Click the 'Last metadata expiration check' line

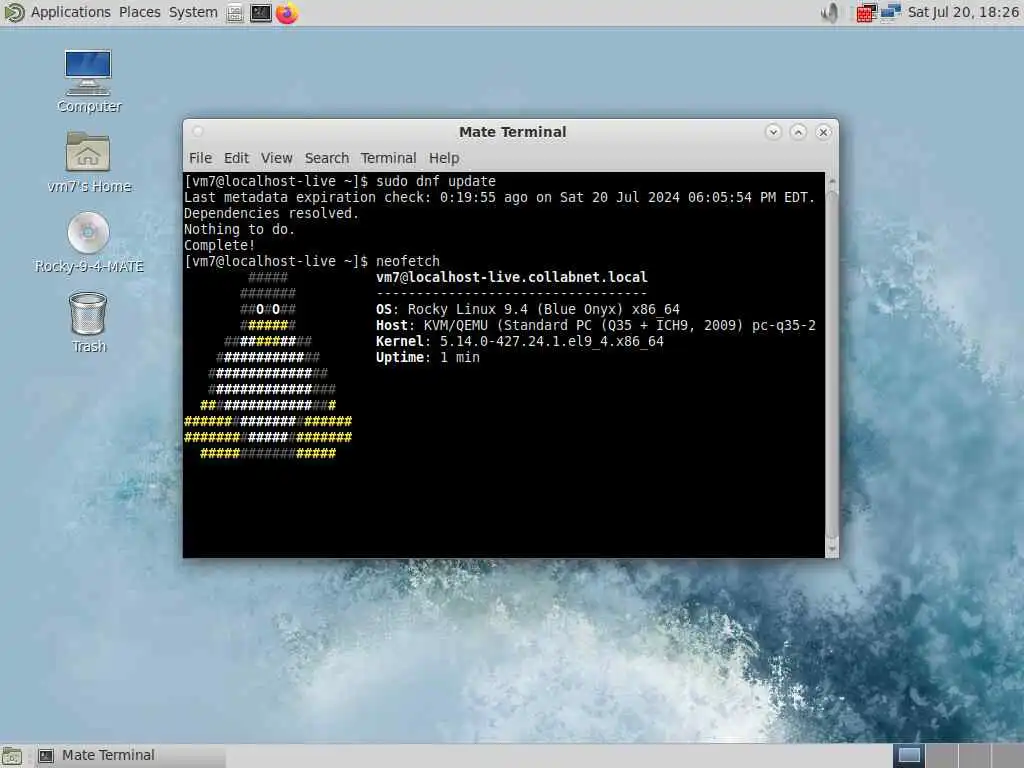point(500,197)
